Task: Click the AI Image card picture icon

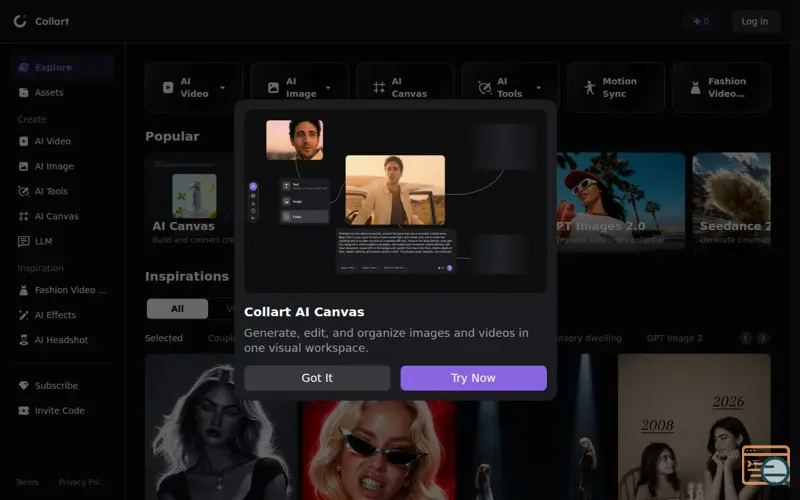Action: 273,88
